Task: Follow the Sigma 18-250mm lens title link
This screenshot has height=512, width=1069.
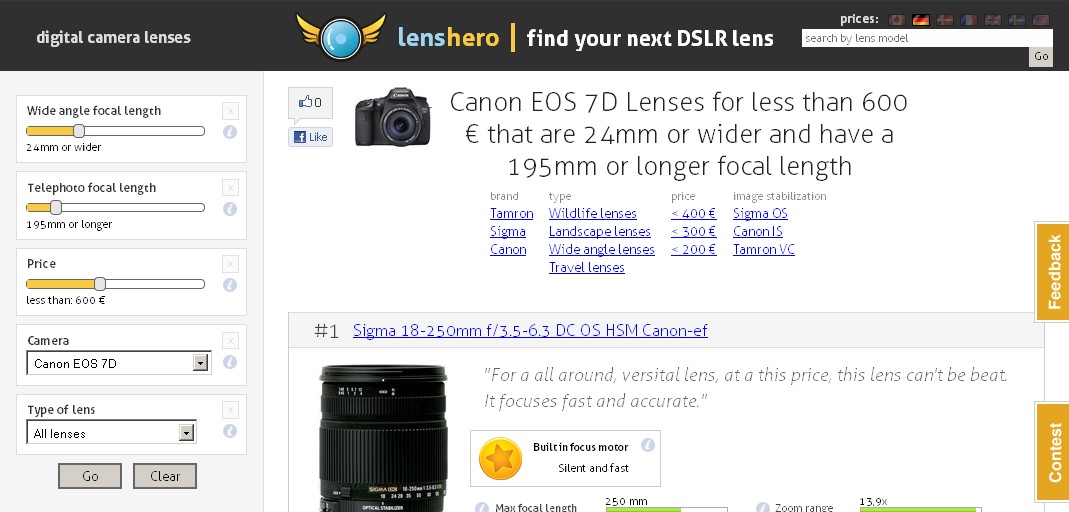Action: click(x=530, y=331)
